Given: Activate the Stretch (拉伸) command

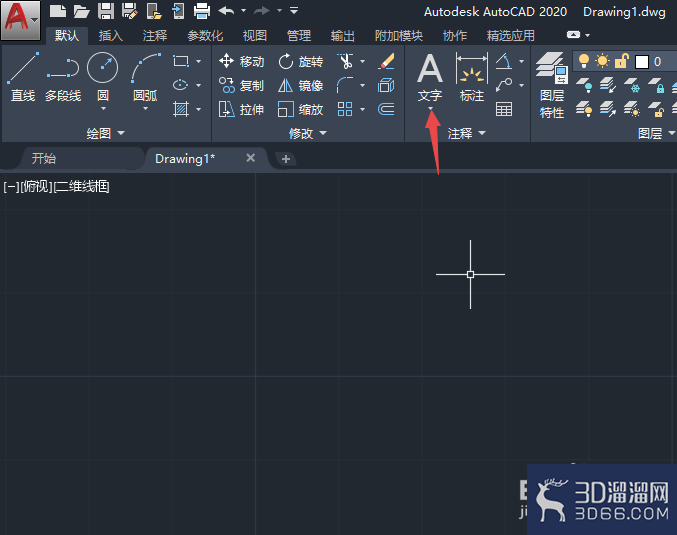Looking at the screenshot, I should pyautogui.click(x=241, y=109).
